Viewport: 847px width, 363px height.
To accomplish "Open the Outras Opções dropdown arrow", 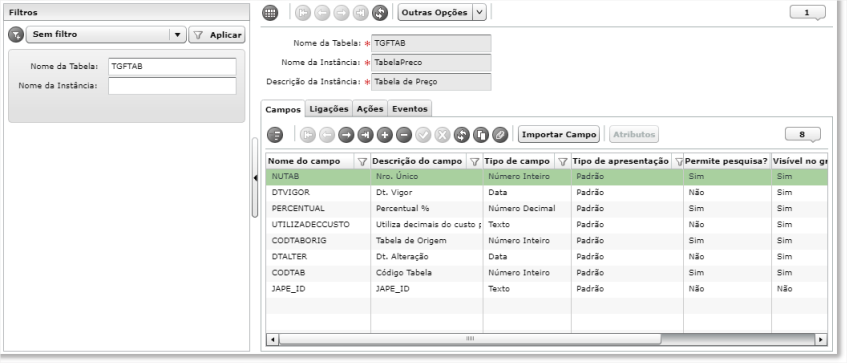I will tap(479, 12).
